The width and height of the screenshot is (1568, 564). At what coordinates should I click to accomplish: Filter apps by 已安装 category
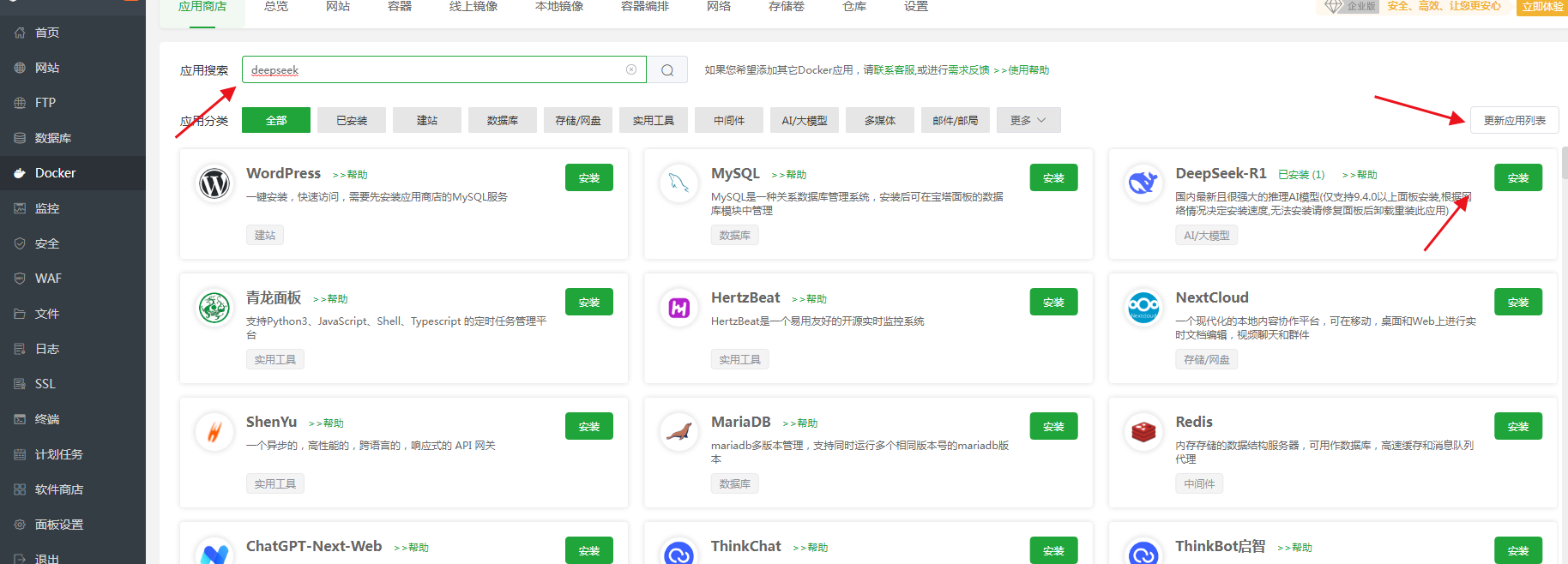pos(352,121)
